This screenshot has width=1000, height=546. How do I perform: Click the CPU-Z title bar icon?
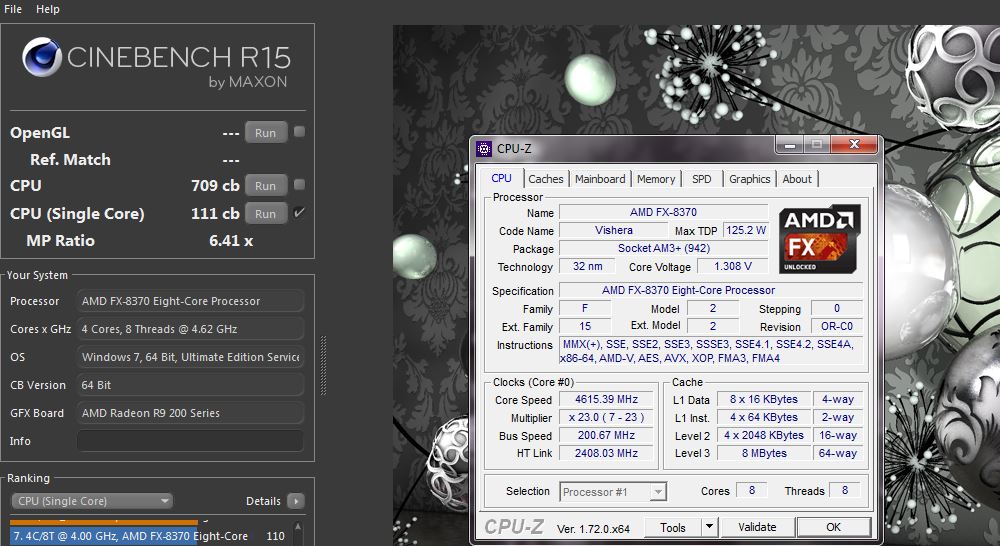pos(484,149)
